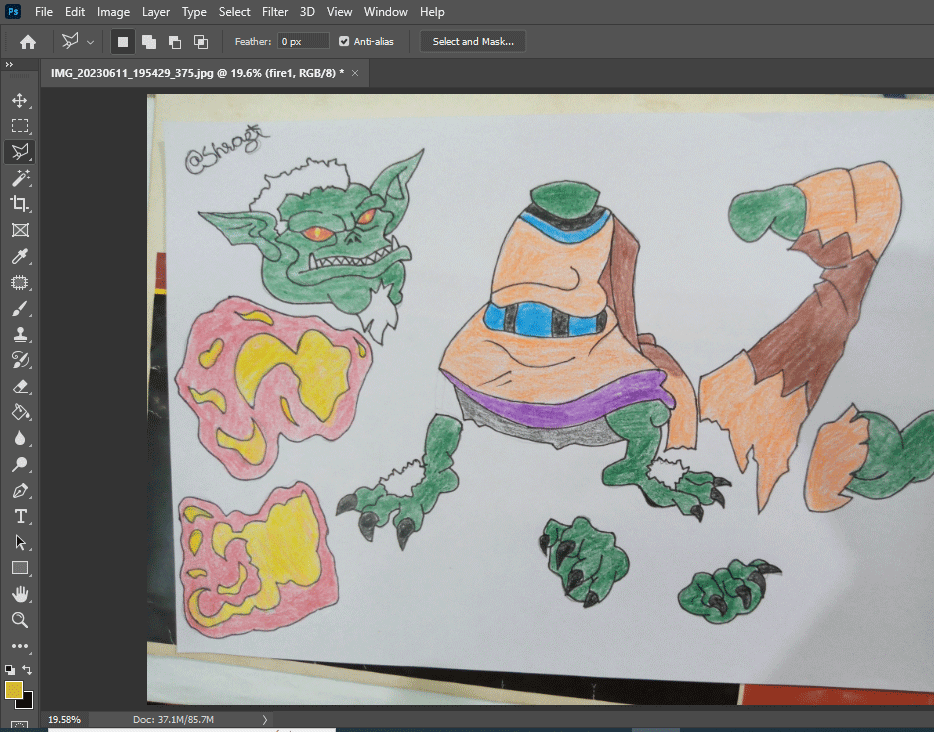Open the Edit menu
The width and height of the screenshot is (934, 732).
click(74, 12)
